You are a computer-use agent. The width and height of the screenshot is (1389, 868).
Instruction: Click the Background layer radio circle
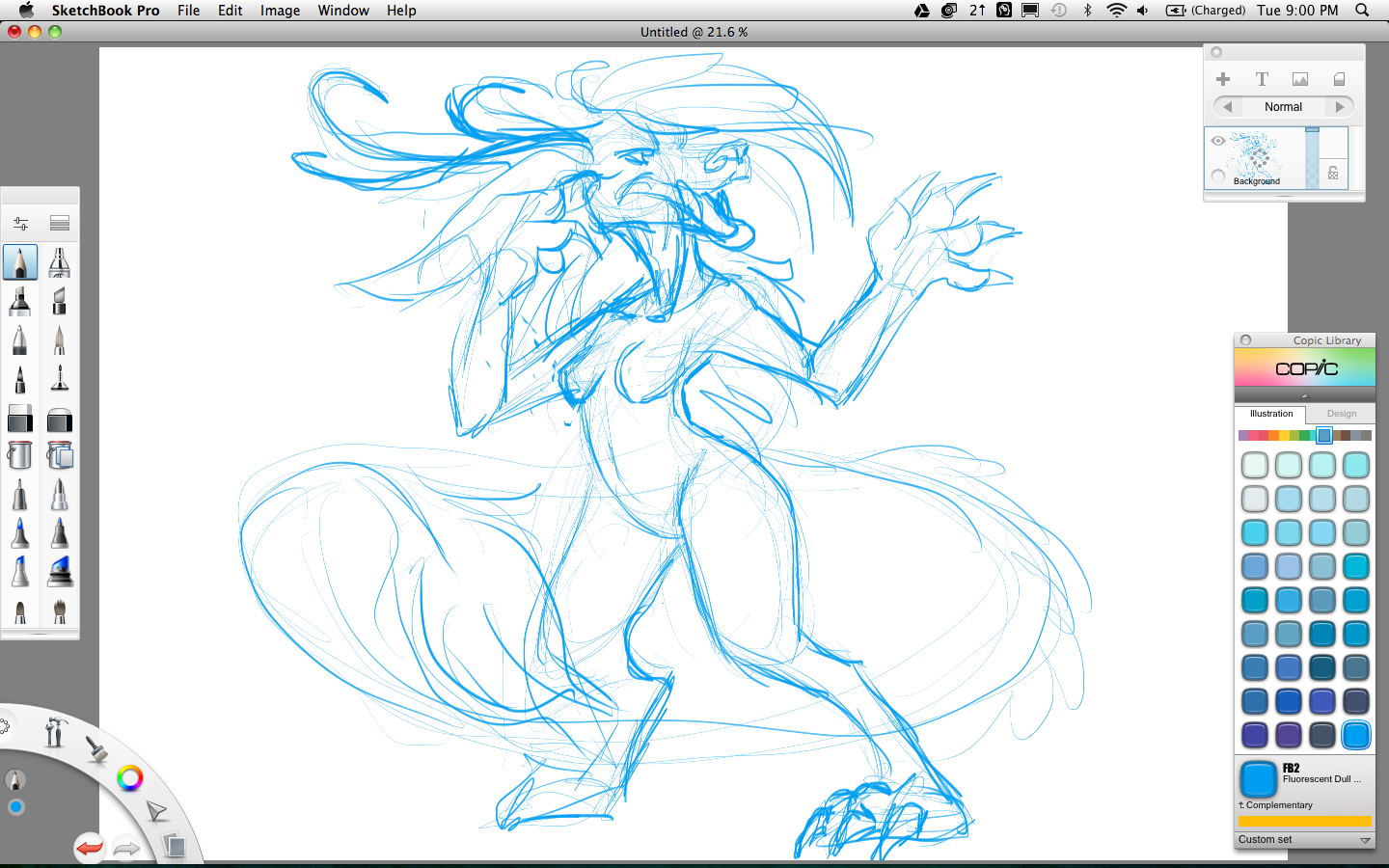(x=1218, y=176)
